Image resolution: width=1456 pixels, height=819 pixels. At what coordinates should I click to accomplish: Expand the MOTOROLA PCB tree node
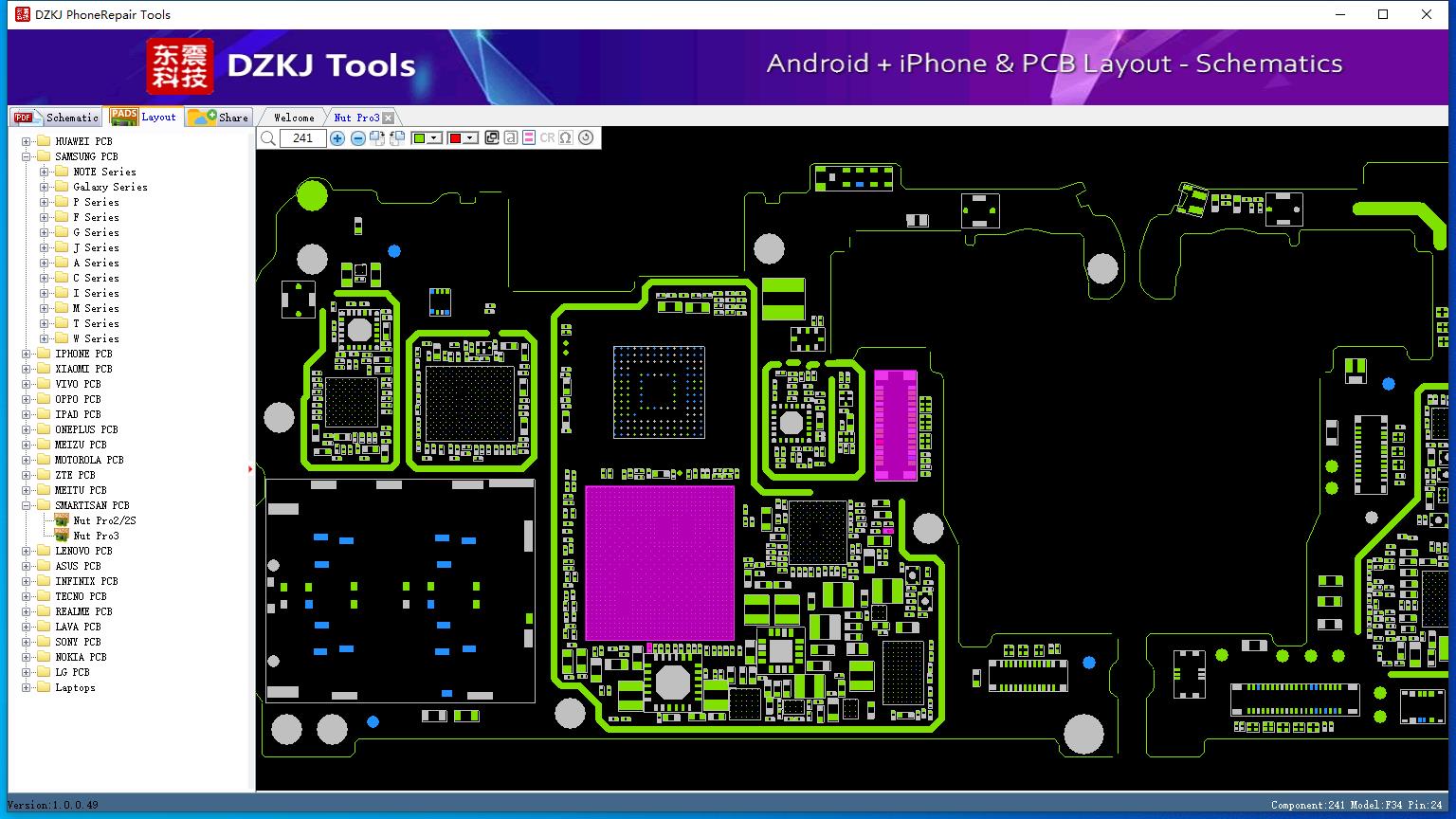[26, 460]
